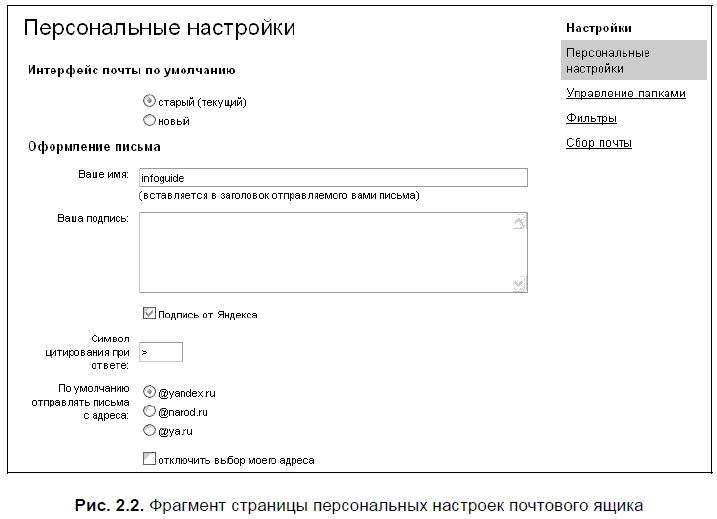Open Персональные настройки in the sidebar
Viewport: 717px width, 519px height.
(x=607, y=60)
